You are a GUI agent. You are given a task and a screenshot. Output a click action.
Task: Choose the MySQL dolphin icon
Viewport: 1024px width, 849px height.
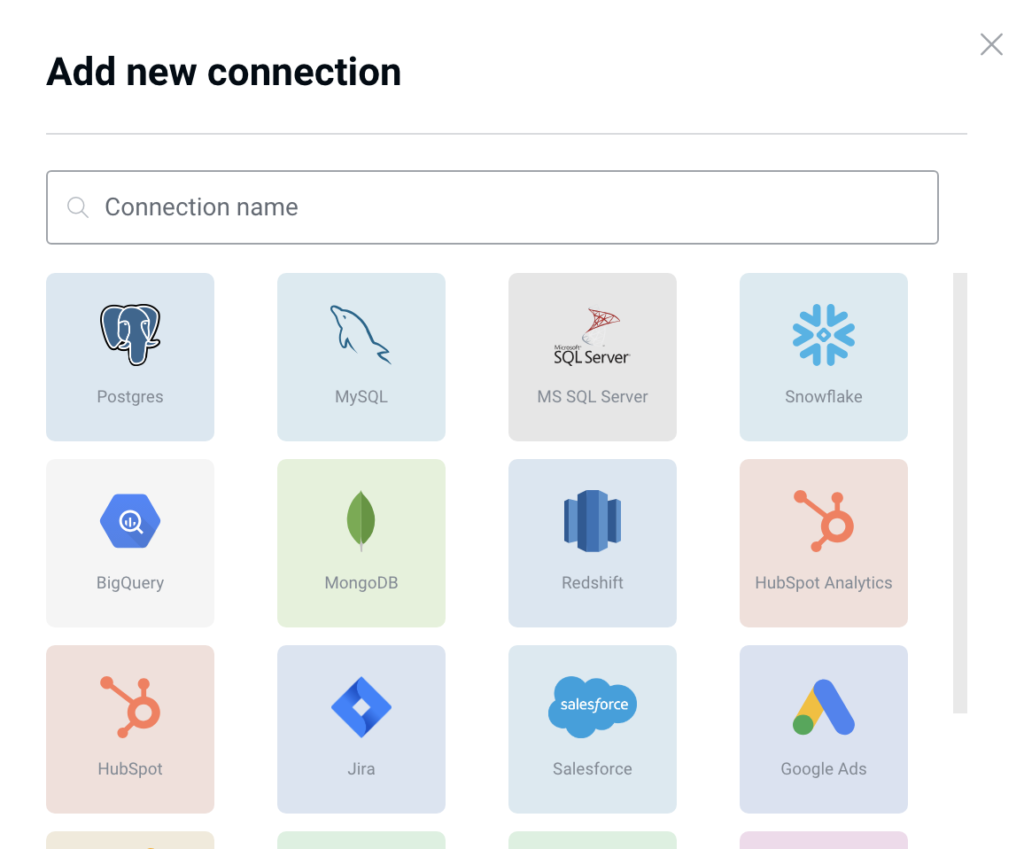360,334
